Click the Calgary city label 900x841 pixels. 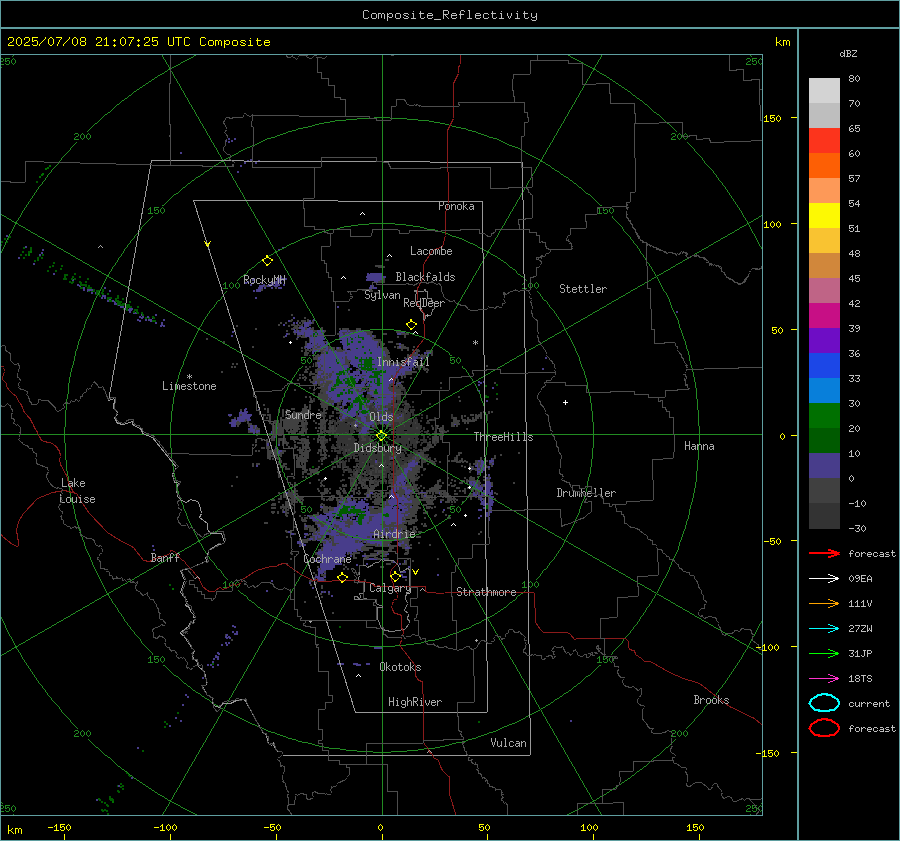pyautogui.click(x=390, y=588)
